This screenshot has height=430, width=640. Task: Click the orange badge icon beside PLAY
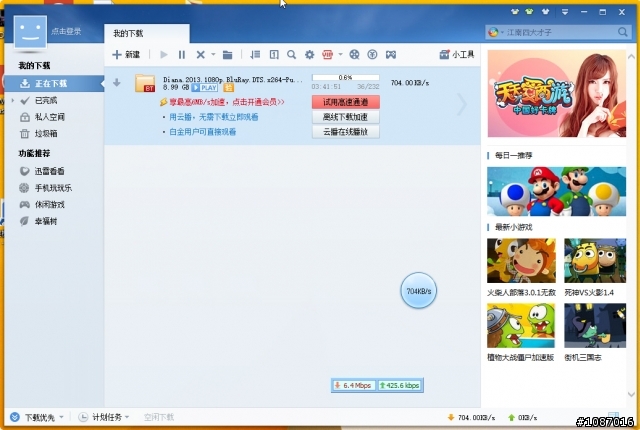pos(229,87)
